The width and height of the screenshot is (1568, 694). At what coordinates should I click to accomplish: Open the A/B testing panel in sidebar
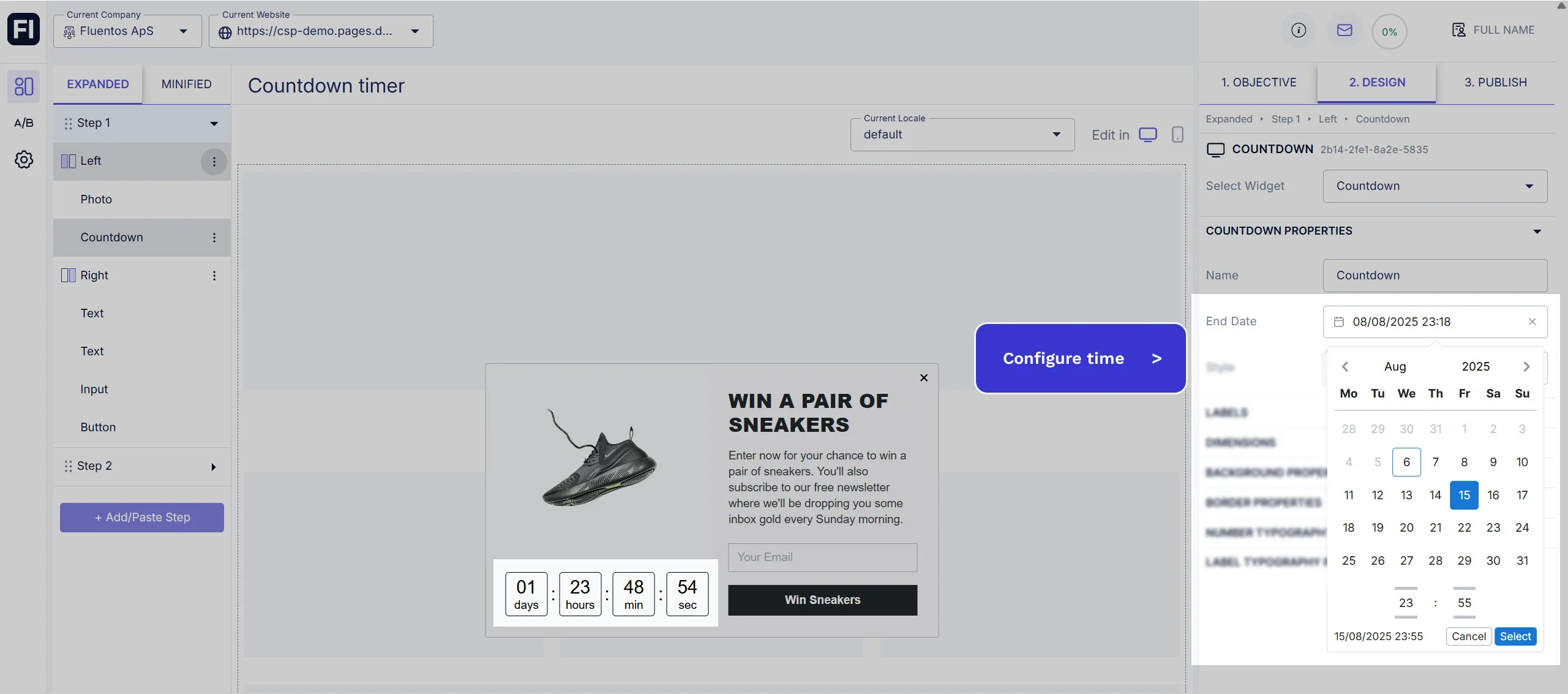pos(24,122)
